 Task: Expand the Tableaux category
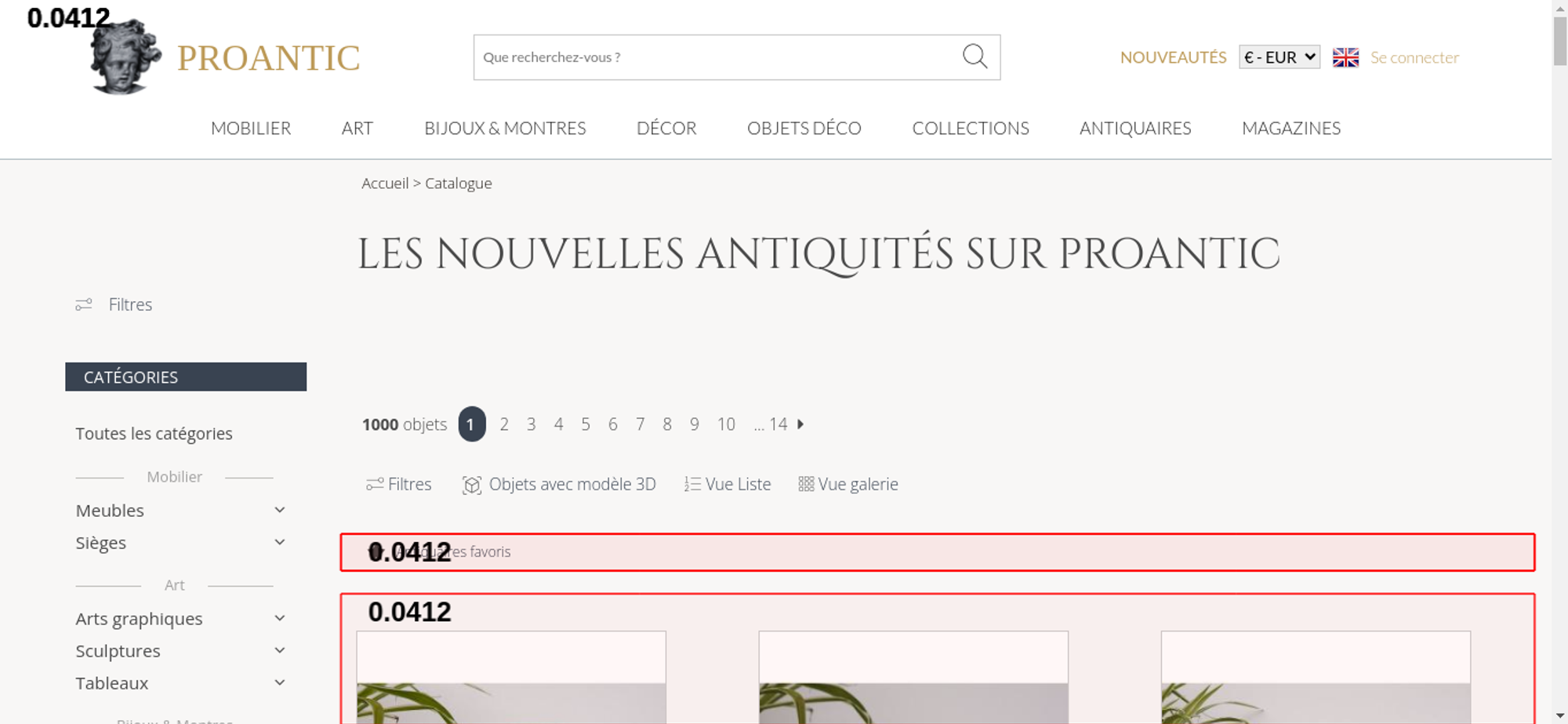point(280,682)
